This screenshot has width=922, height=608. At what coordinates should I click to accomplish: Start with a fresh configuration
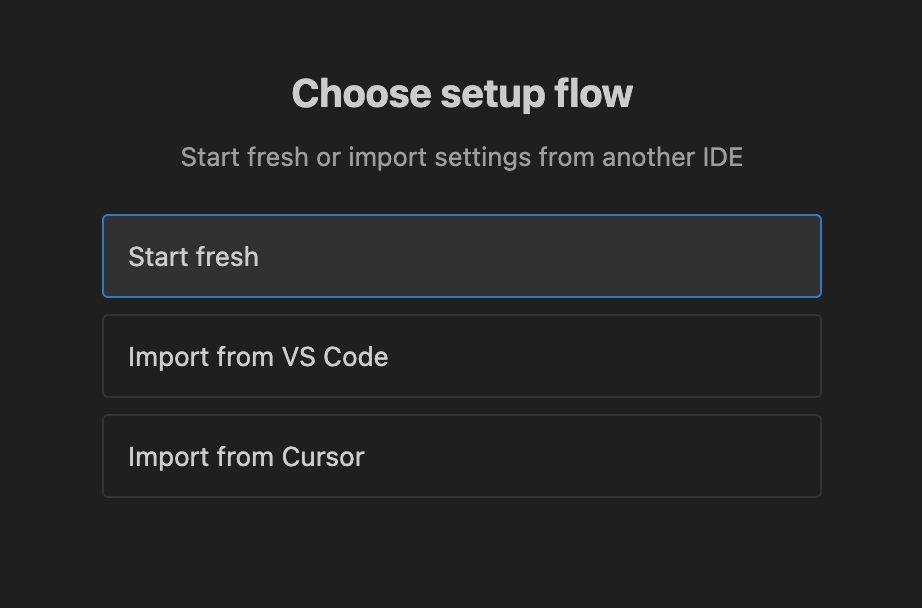tap(461, 256)
